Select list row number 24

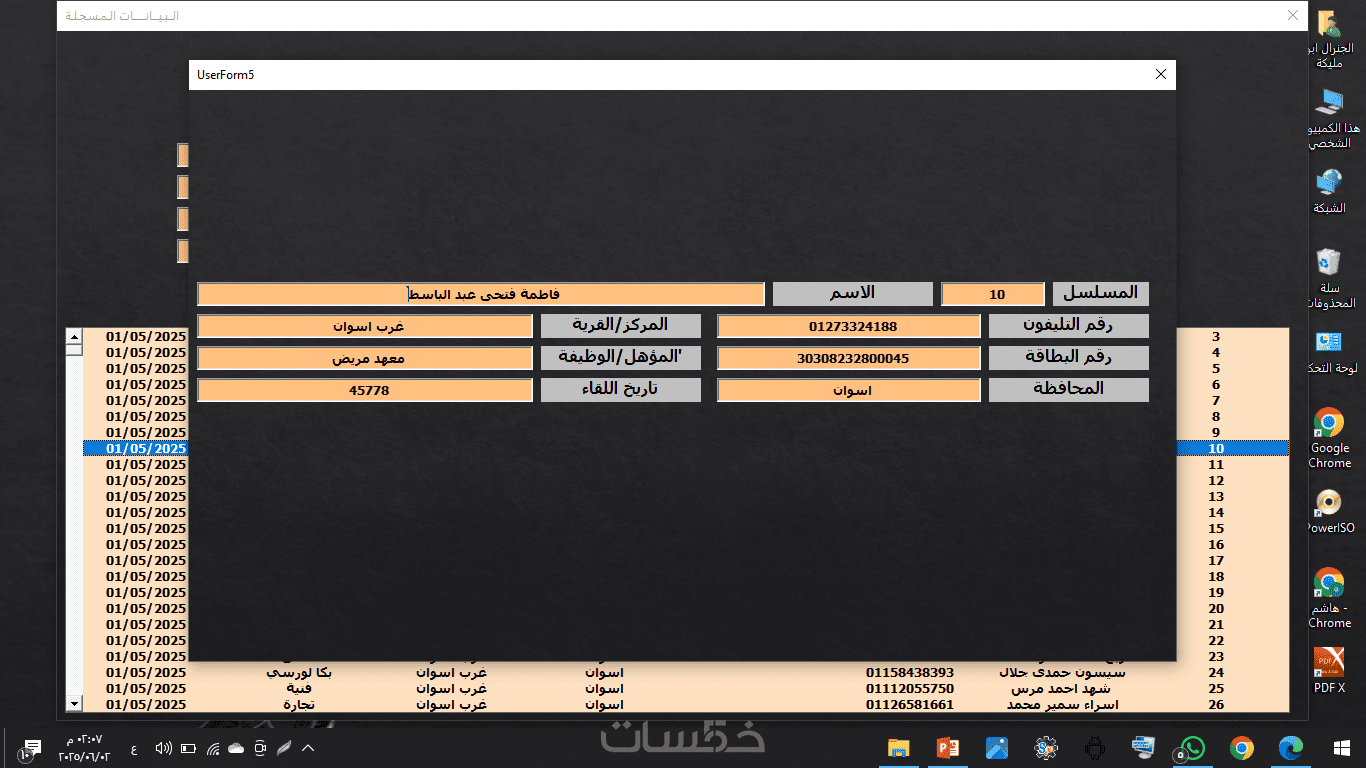click(x=686, y=672)
